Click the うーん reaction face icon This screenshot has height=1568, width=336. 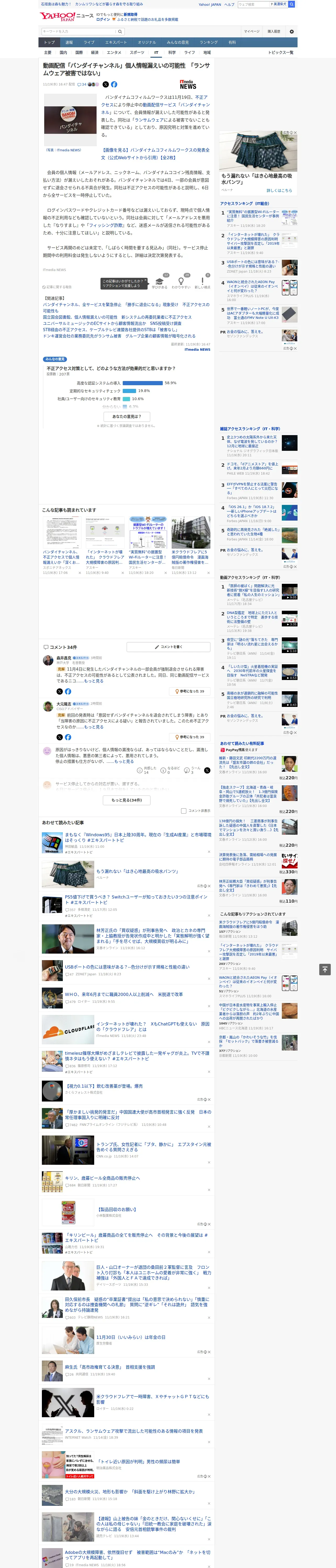click(x=187, y=771)
